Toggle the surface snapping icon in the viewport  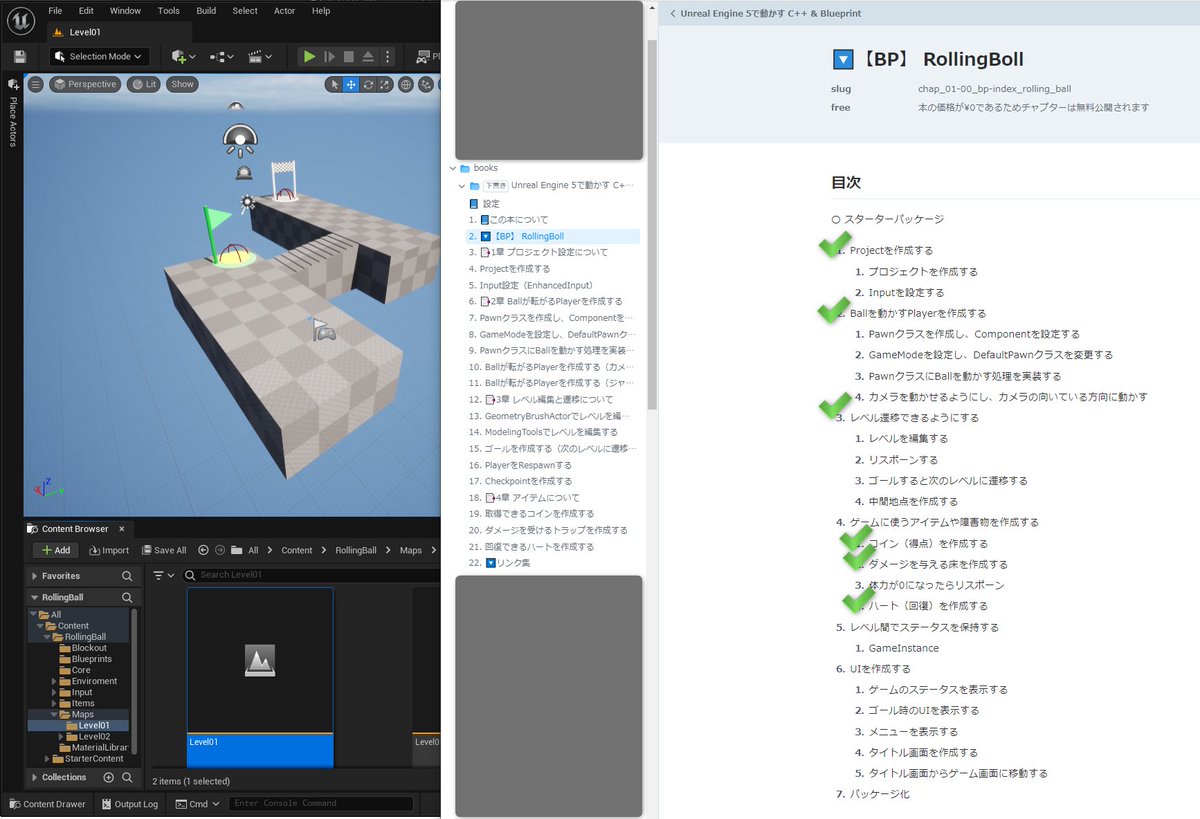click(428, 84)
